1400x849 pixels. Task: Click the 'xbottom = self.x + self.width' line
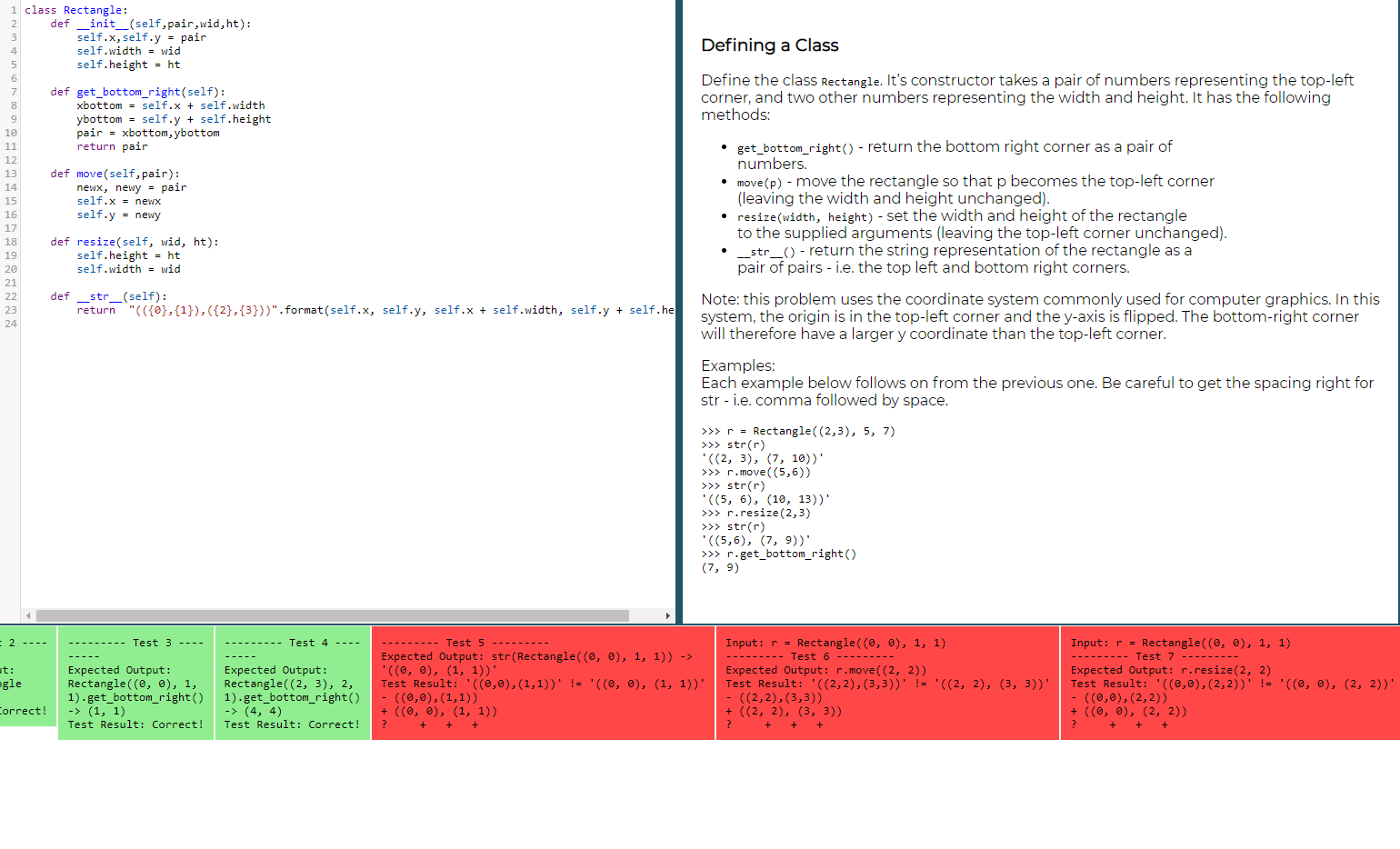[x=171, y=105]
